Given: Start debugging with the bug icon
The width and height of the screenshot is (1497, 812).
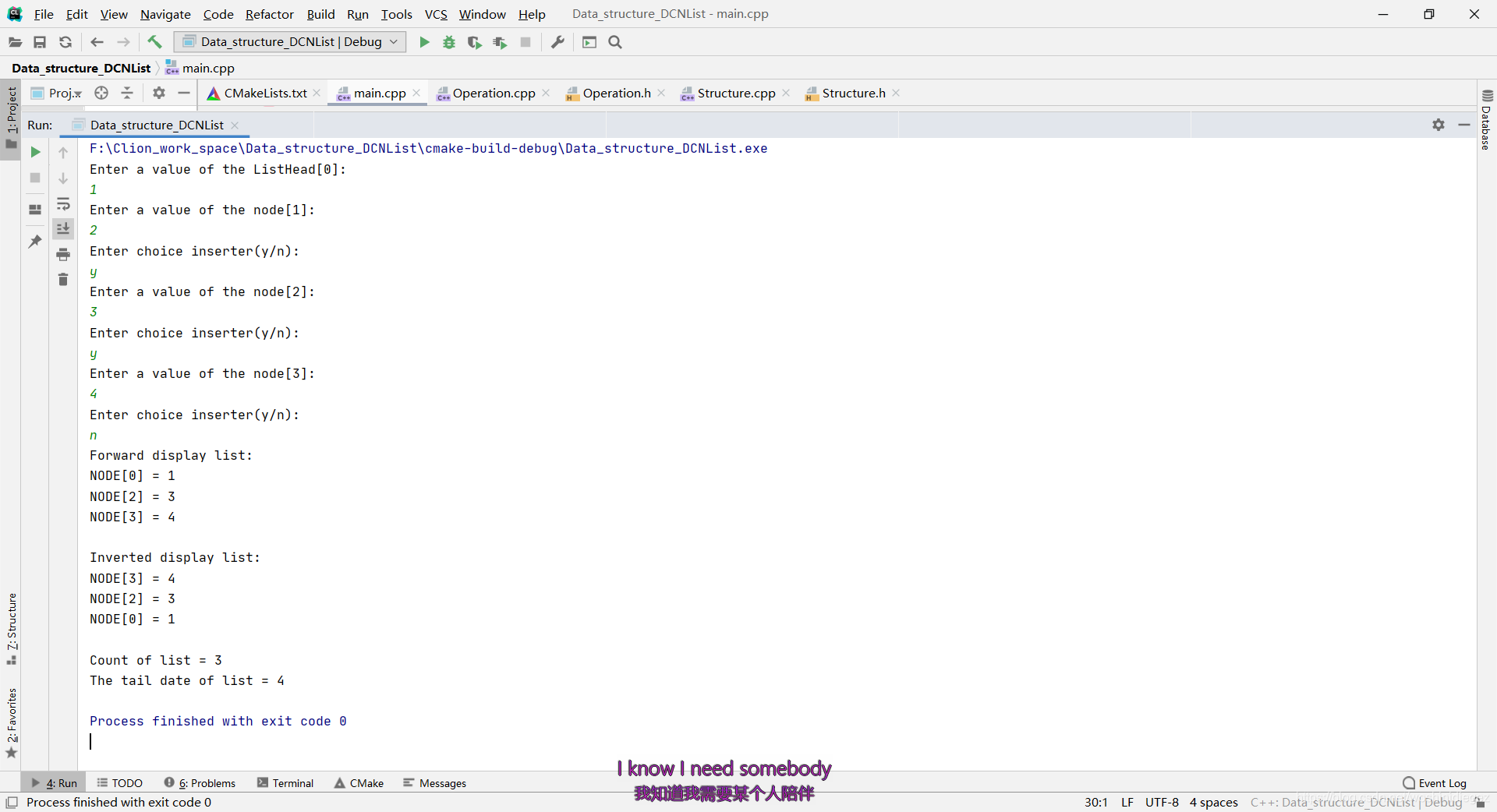Looking at the screenshot, I should [449, 42].
